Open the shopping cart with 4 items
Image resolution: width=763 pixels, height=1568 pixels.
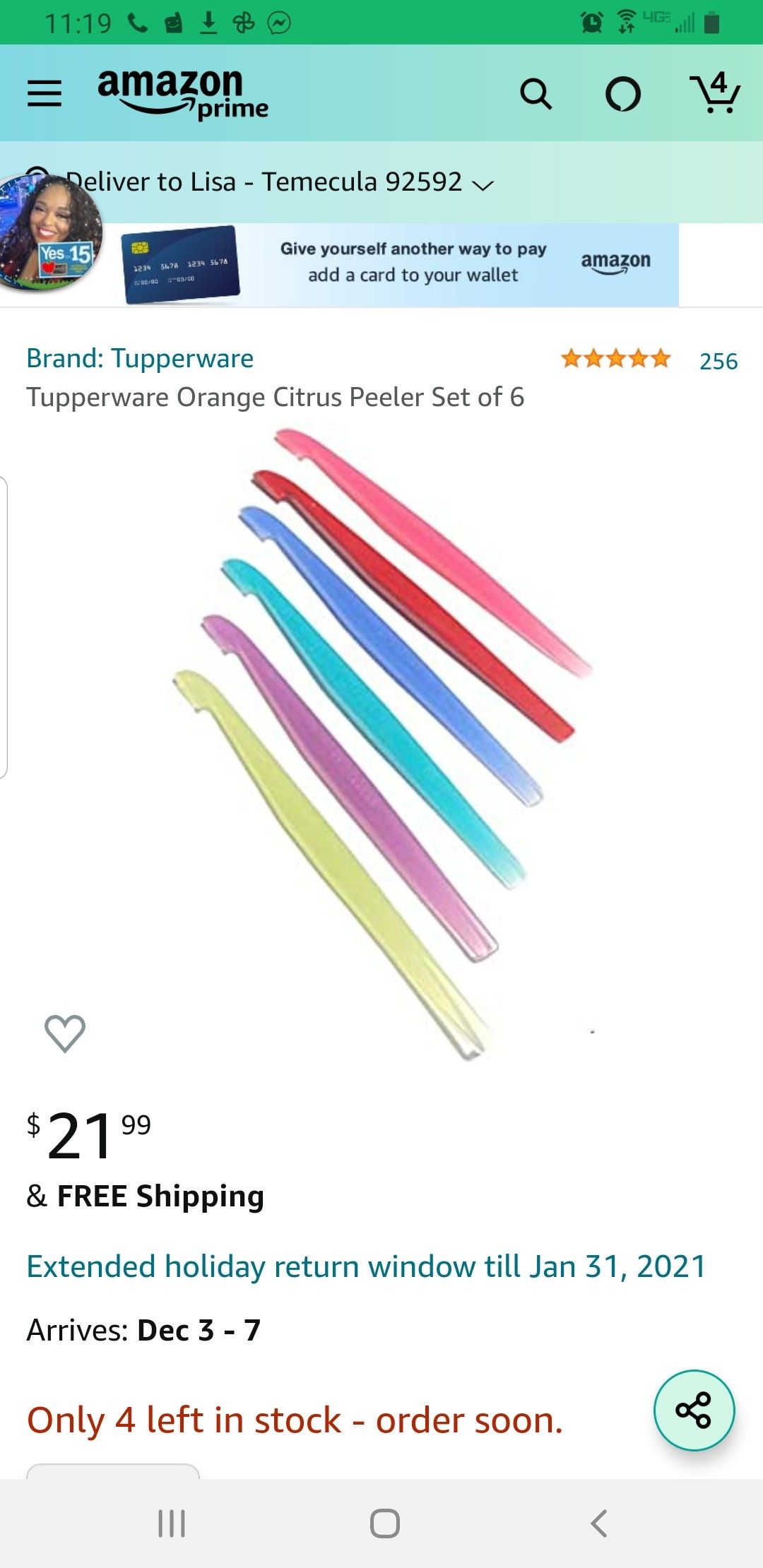715,93
